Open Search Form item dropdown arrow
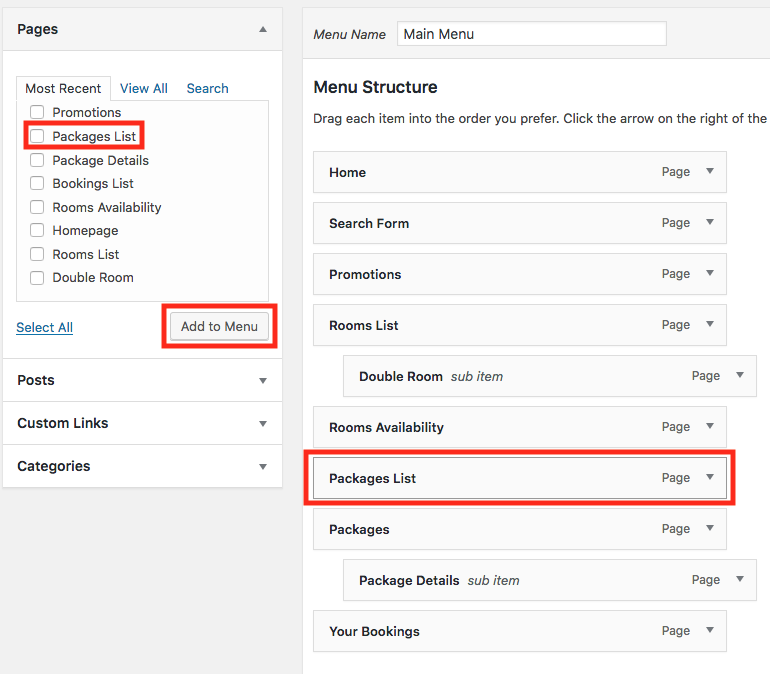This screenshot has height=674, width=770. click(710, 222)
